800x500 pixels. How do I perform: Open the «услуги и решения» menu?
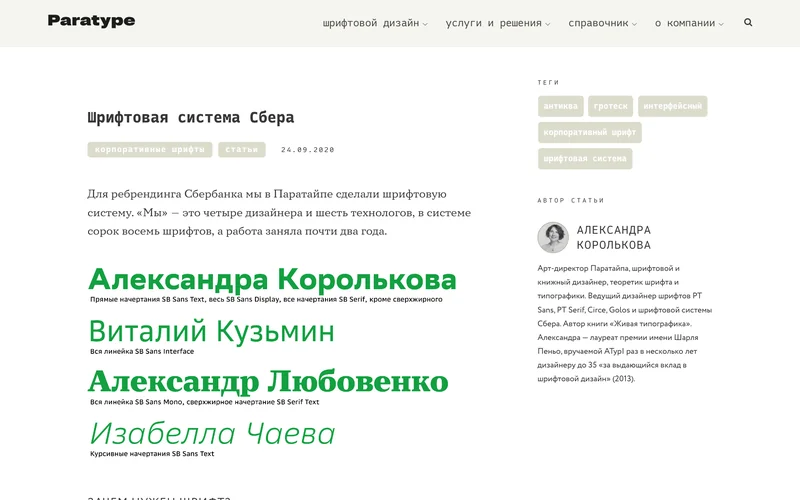coord(493,23)
